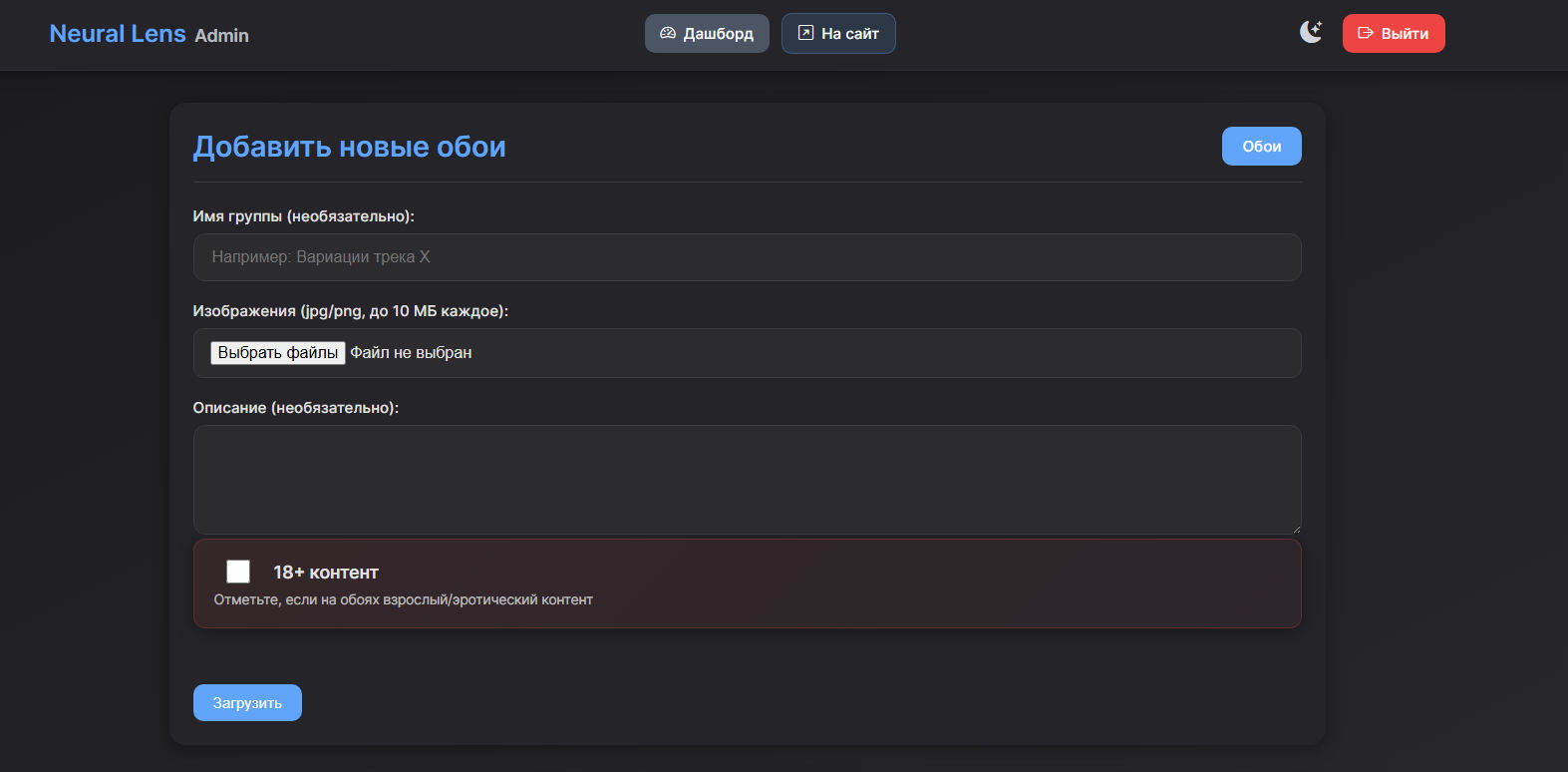This screenshot has width=1568, height=772.
Task: Go to the На сайт navigation item
Action: tap(838, 34)
